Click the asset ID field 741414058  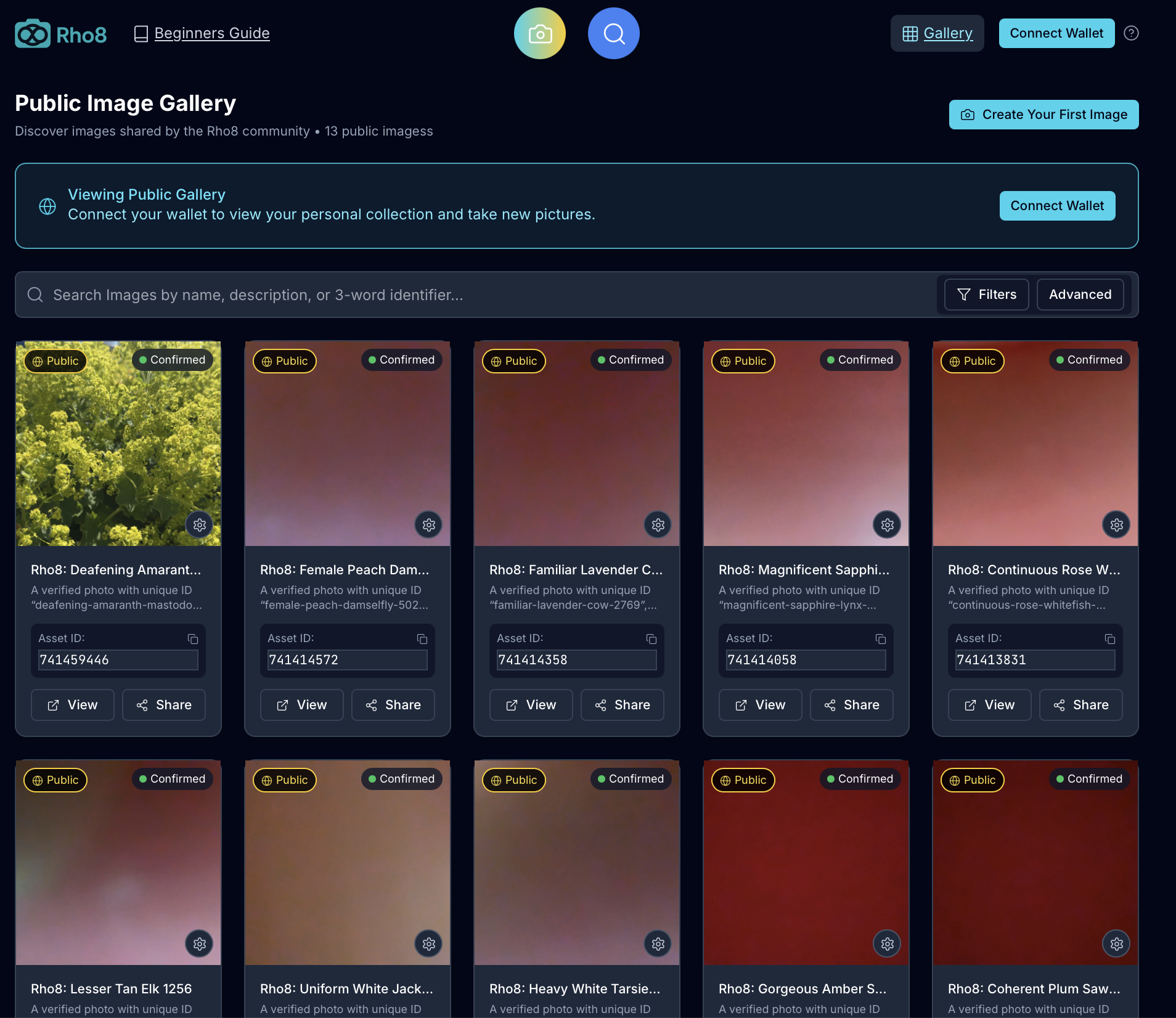(806, 660)
